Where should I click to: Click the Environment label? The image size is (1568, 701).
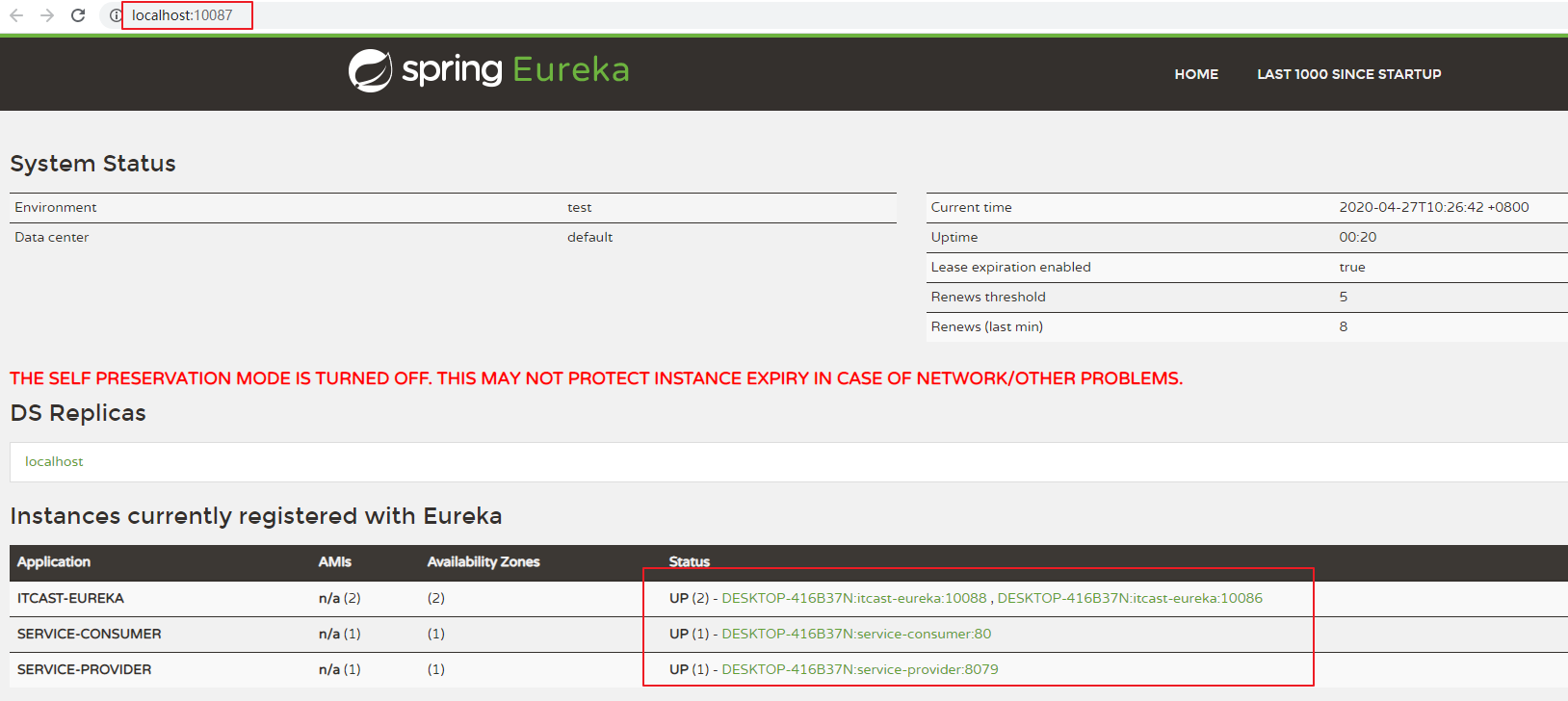click(56, 207)
